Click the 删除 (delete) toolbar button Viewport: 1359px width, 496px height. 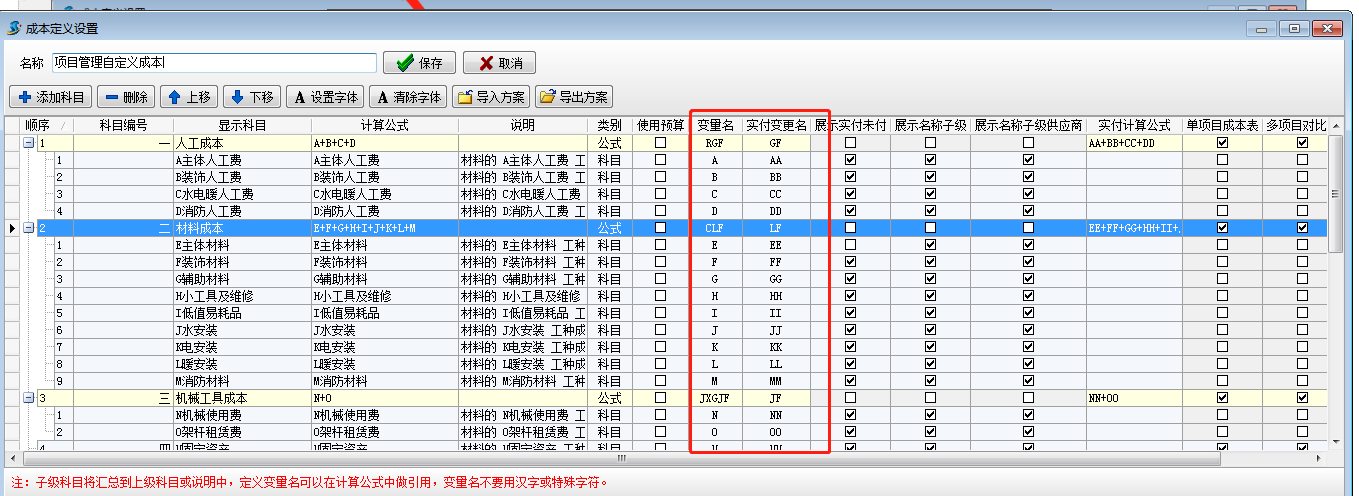(x=127, y=97)
